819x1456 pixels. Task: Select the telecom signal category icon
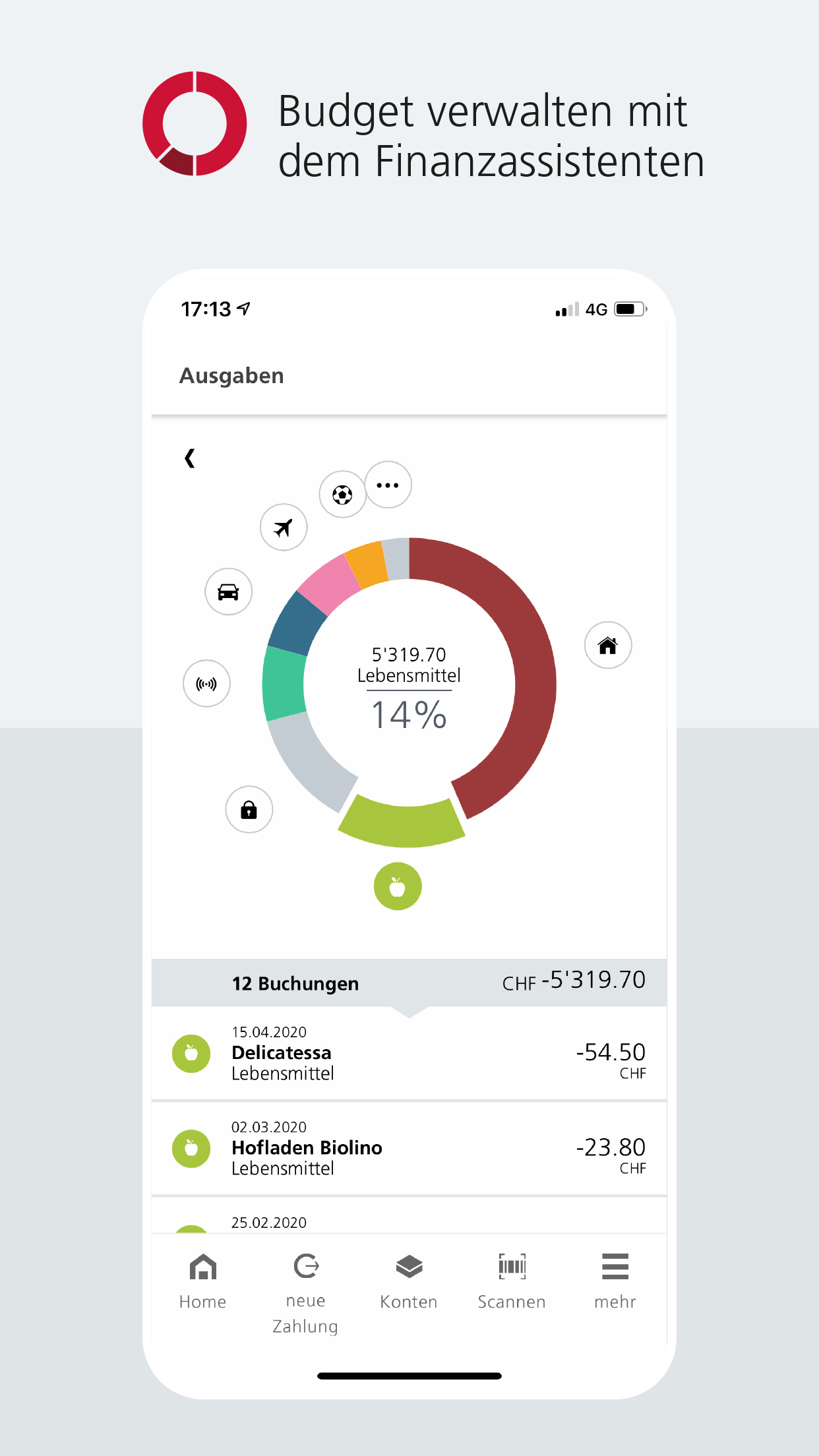pyautogui.click(x=206, y=684)
